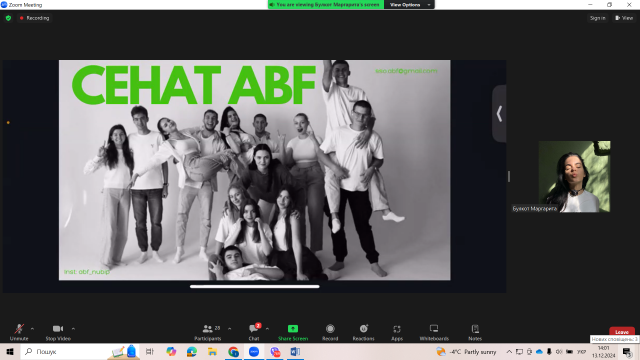Image resolution: width=640 pixels, height=360 pixels.
Task: Open the Apps icon
Action: click(x=397, y=332)
